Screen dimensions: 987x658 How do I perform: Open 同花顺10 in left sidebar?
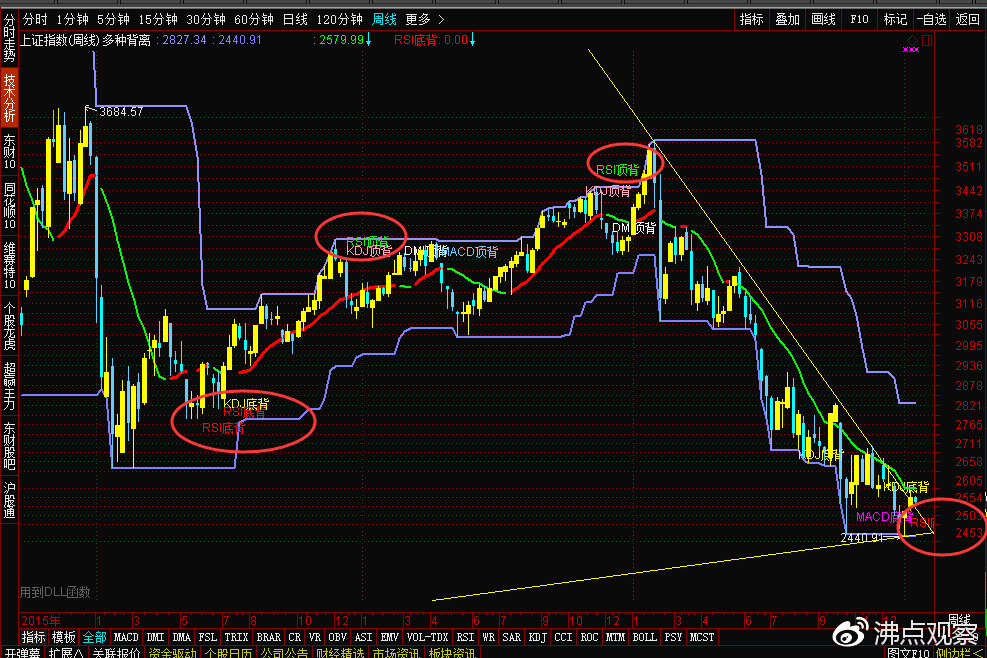coord(9,206)
